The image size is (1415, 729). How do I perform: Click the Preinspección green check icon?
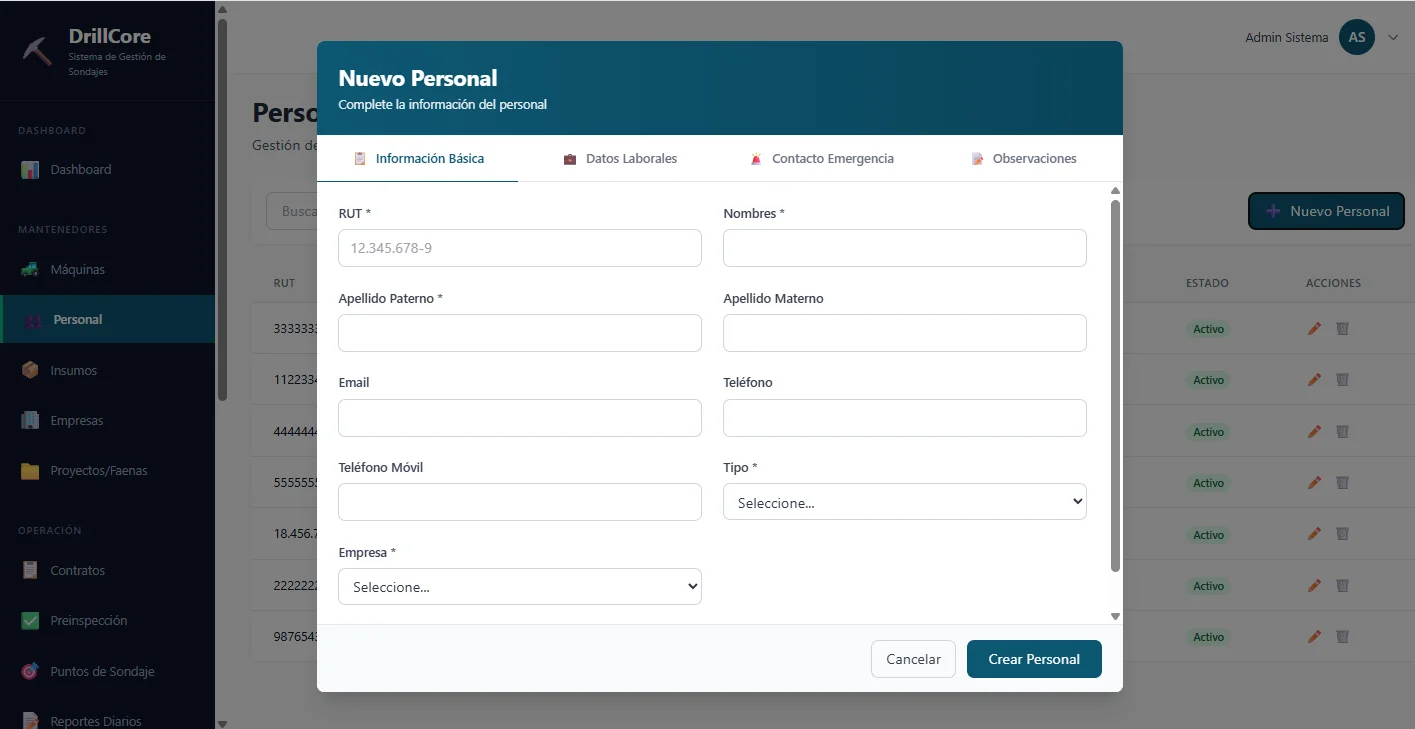tap(30, 621)
